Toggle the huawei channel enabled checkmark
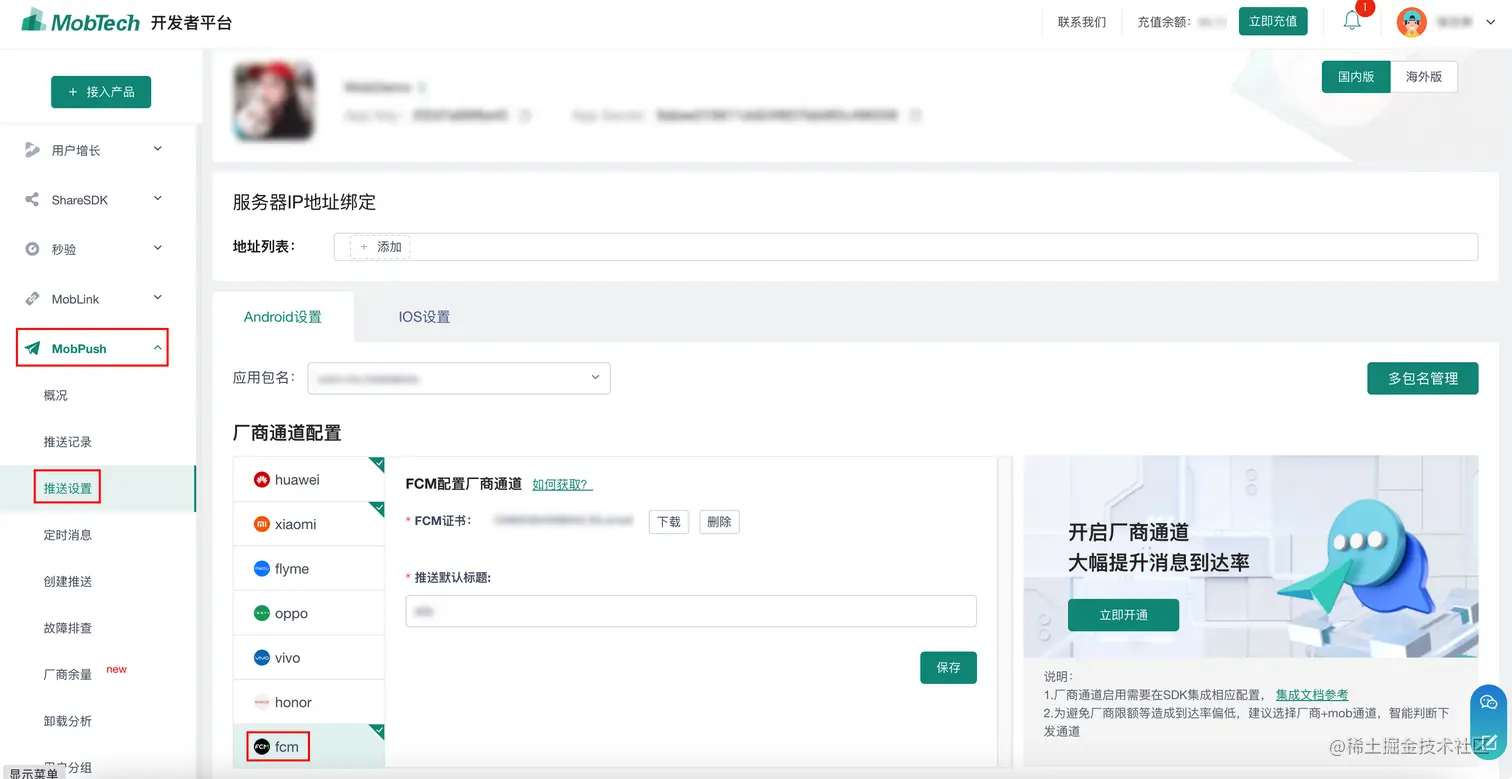 click(x=377, y=463)
